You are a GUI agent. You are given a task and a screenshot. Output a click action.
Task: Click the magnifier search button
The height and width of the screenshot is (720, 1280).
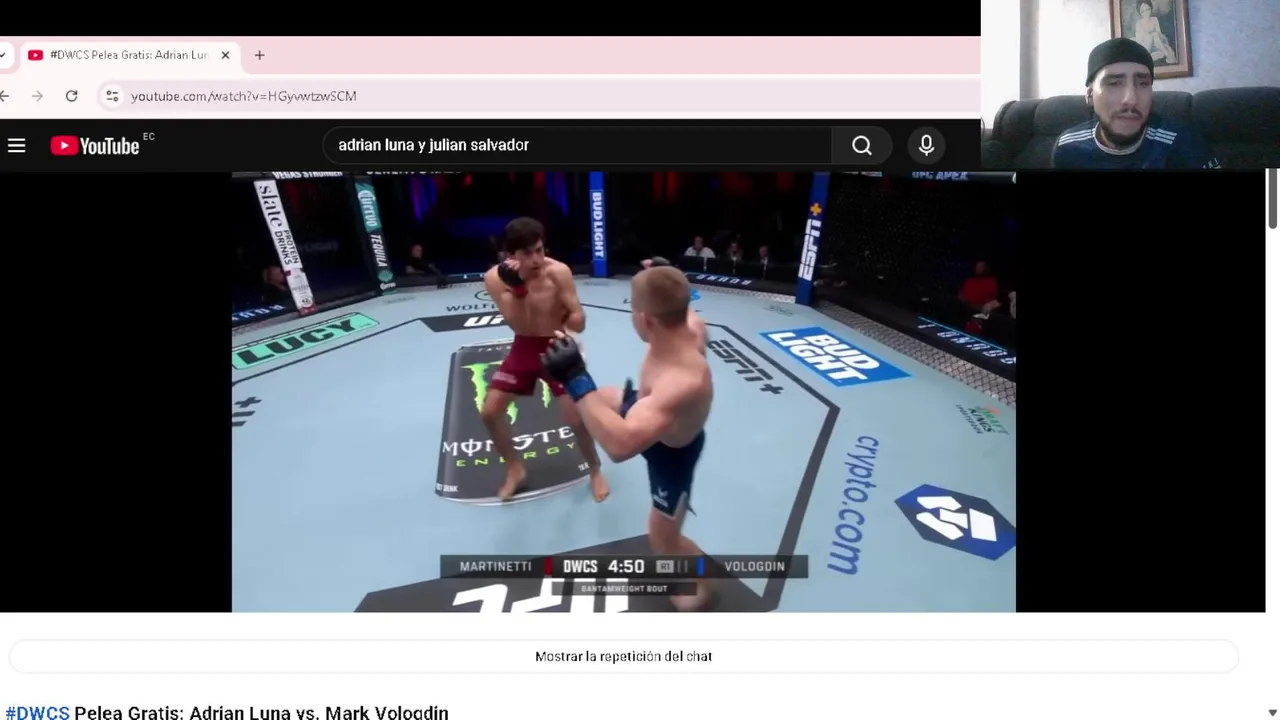point(862,146)
